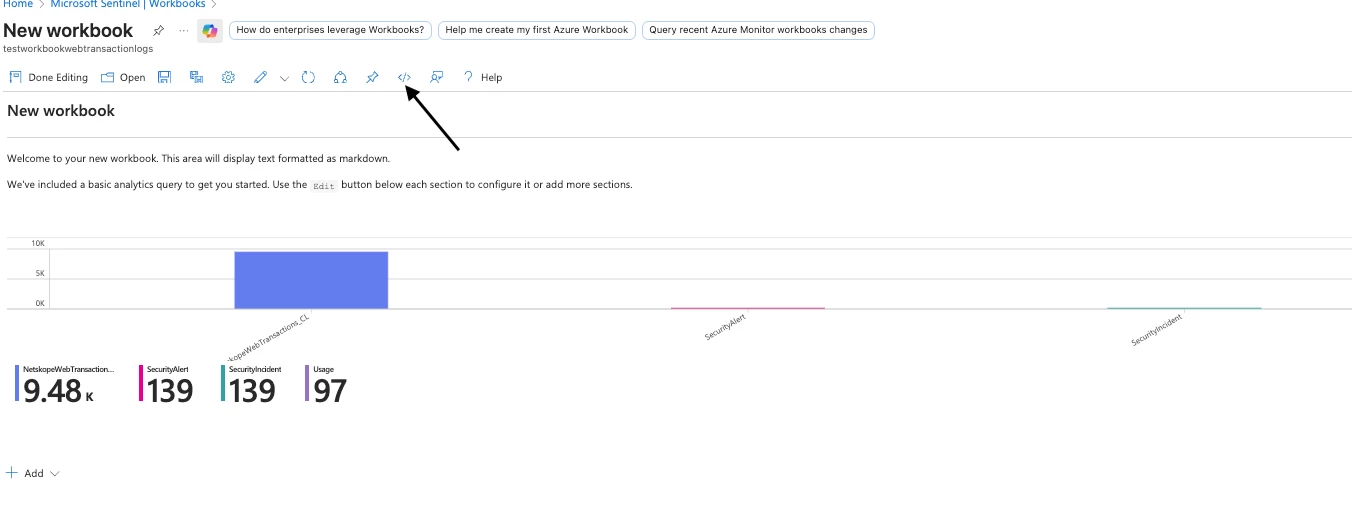Click the SecurityAlert 139 tile
Screen dimensions: 1352x525
pos(166,384)
